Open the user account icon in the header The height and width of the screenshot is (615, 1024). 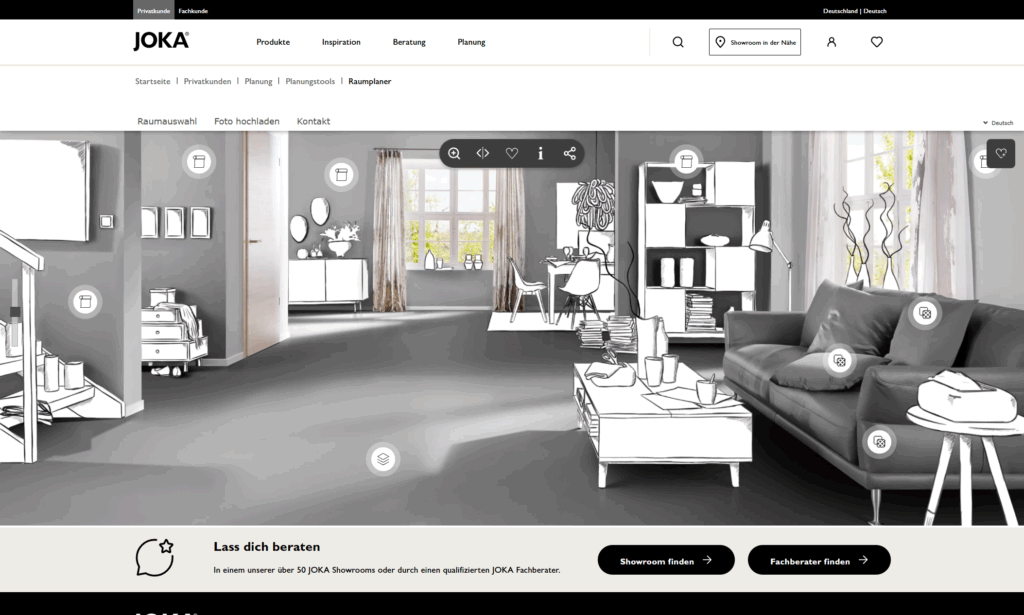pos(831,42)
